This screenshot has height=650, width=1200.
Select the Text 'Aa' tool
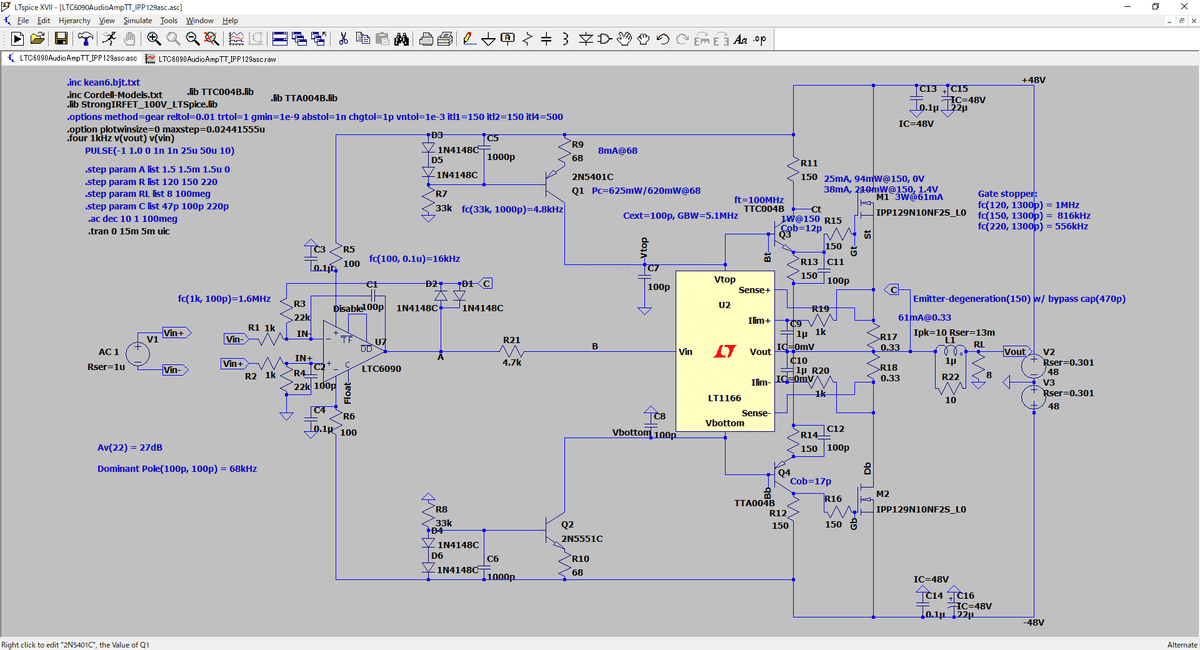(740, 38)
